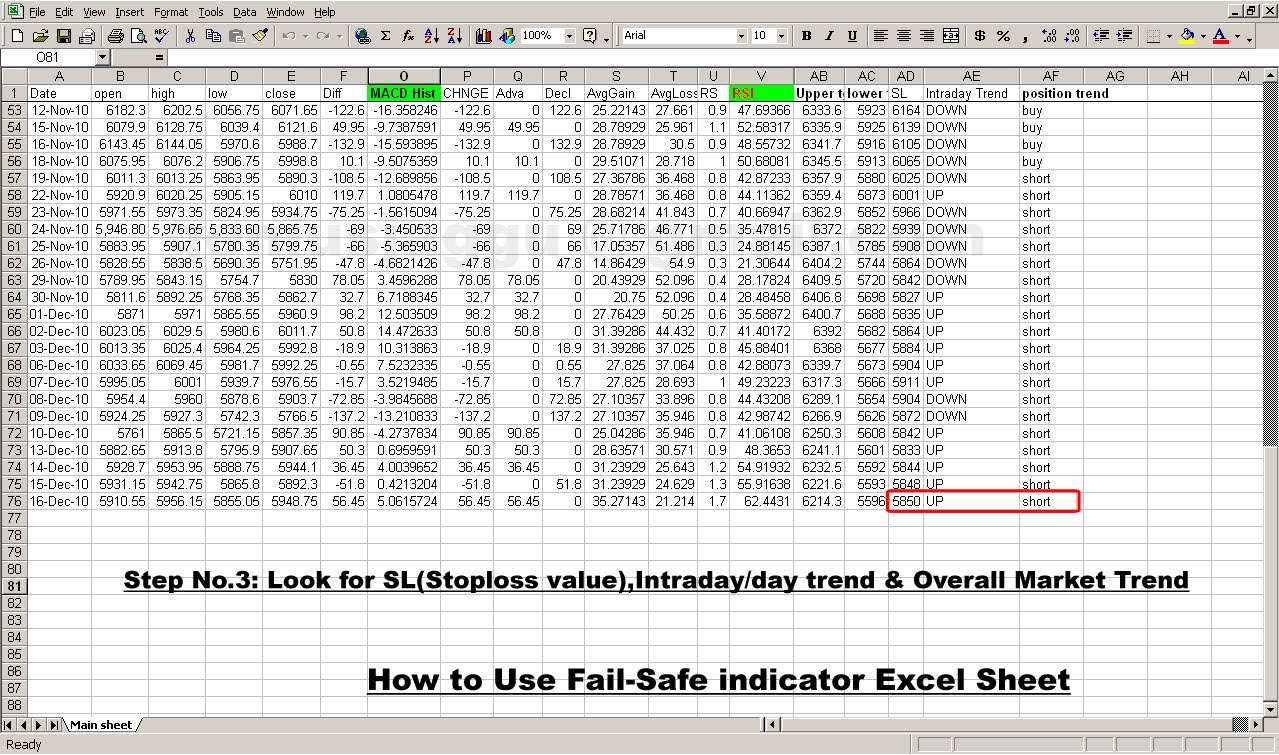Viewport: 1279px width, 755px height.
Task: Apply red Font Color A
Action: 1220,36
